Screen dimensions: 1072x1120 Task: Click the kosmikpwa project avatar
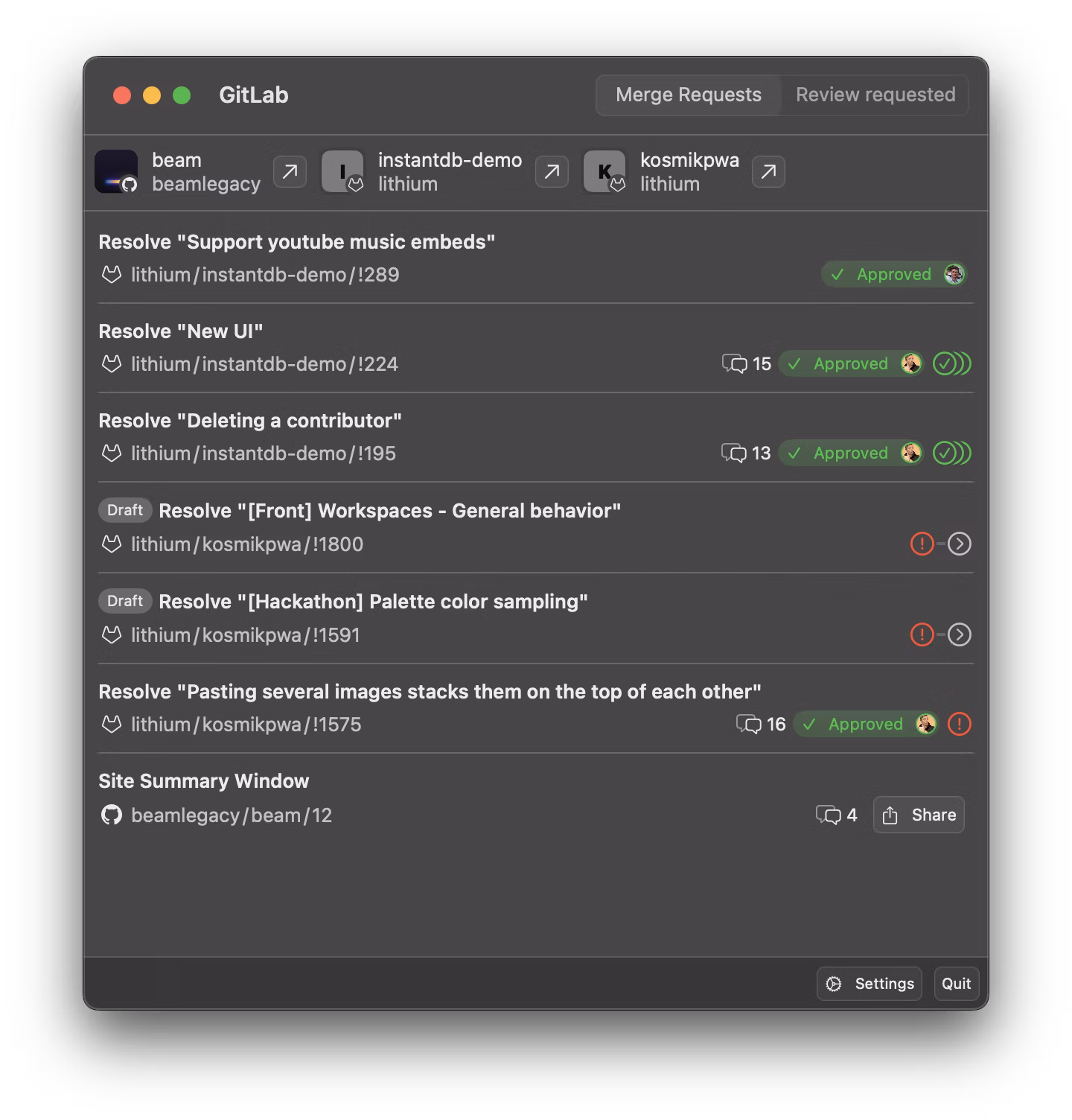tap(604, 172)
